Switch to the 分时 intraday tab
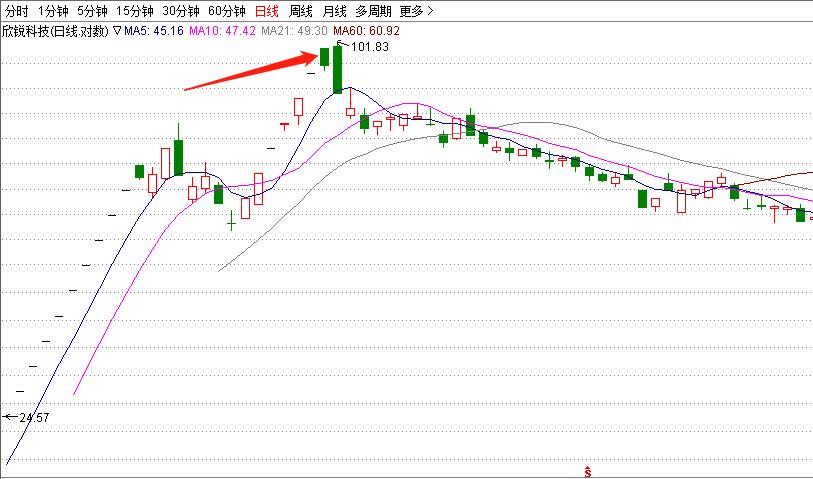Viewport: 813px width, 479px height. [x=17, y=11]
